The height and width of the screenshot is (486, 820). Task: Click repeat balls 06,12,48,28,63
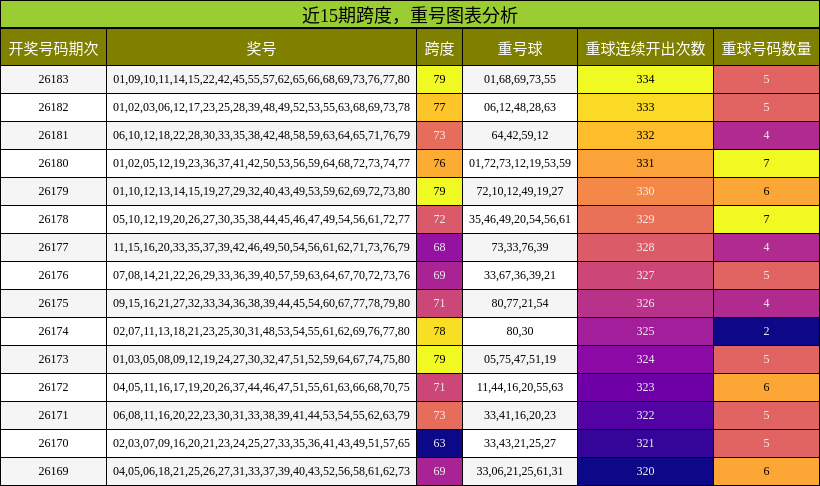coord(520,107)
